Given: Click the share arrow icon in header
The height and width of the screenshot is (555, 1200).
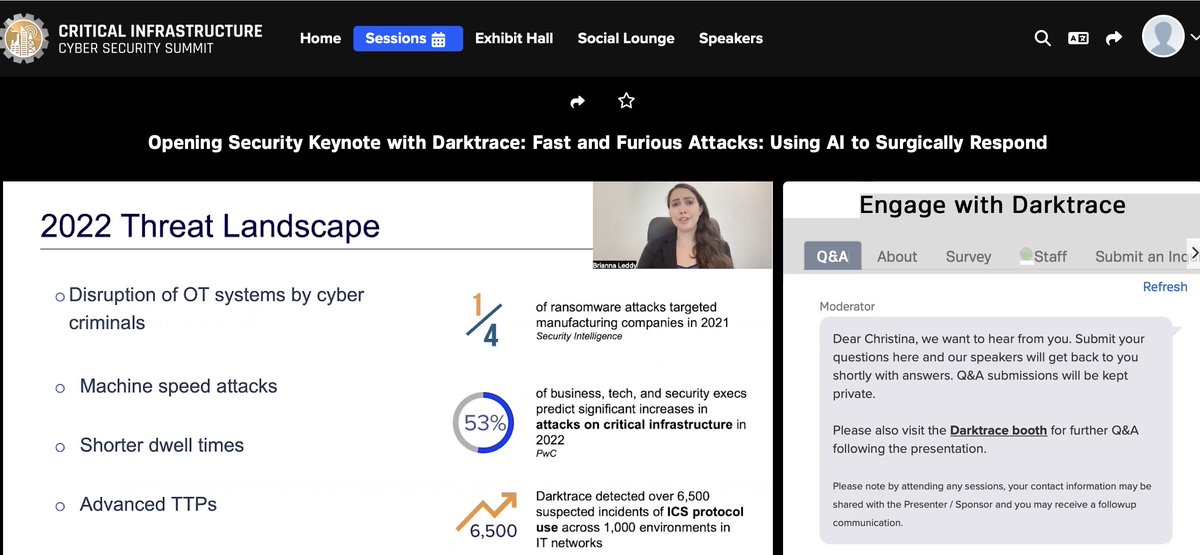Looking at the screenshot, I should [x=1114, y=38].
